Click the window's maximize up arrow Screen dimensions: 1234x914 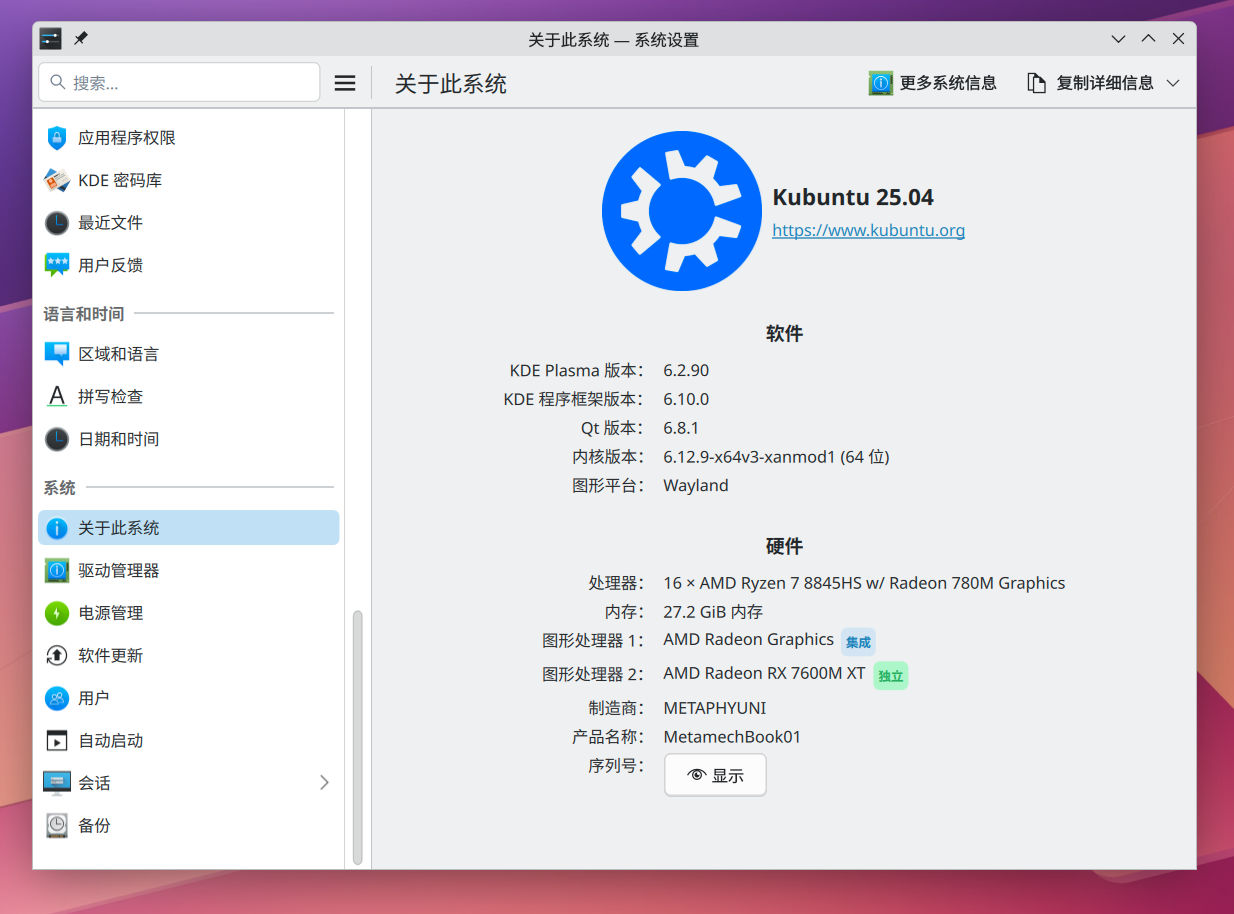[1149, 39]
